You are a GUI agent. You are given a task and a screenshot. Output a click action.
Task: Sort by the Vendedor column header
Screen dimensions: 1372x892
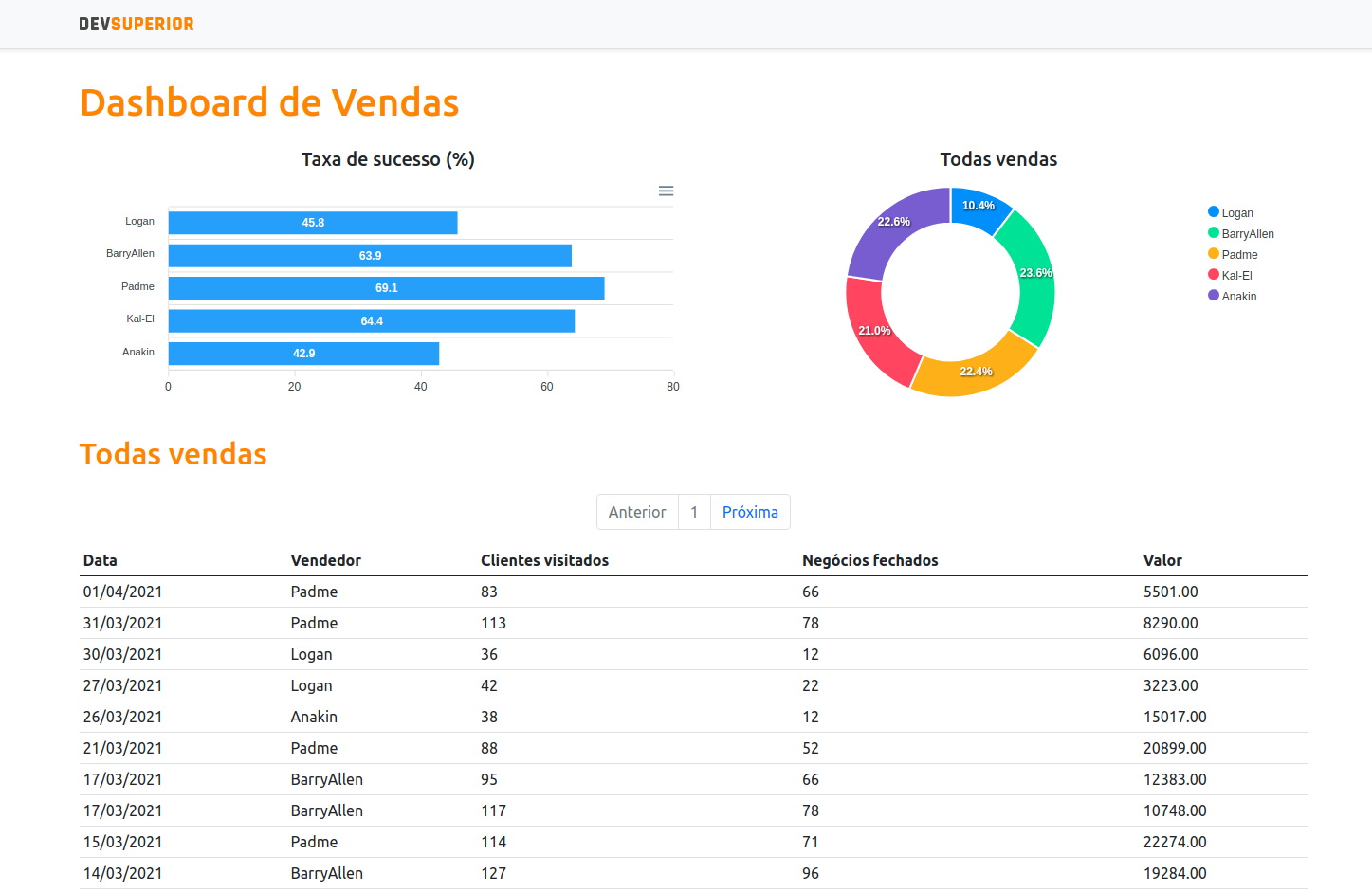pyautogui.click(x=326, y=560)
